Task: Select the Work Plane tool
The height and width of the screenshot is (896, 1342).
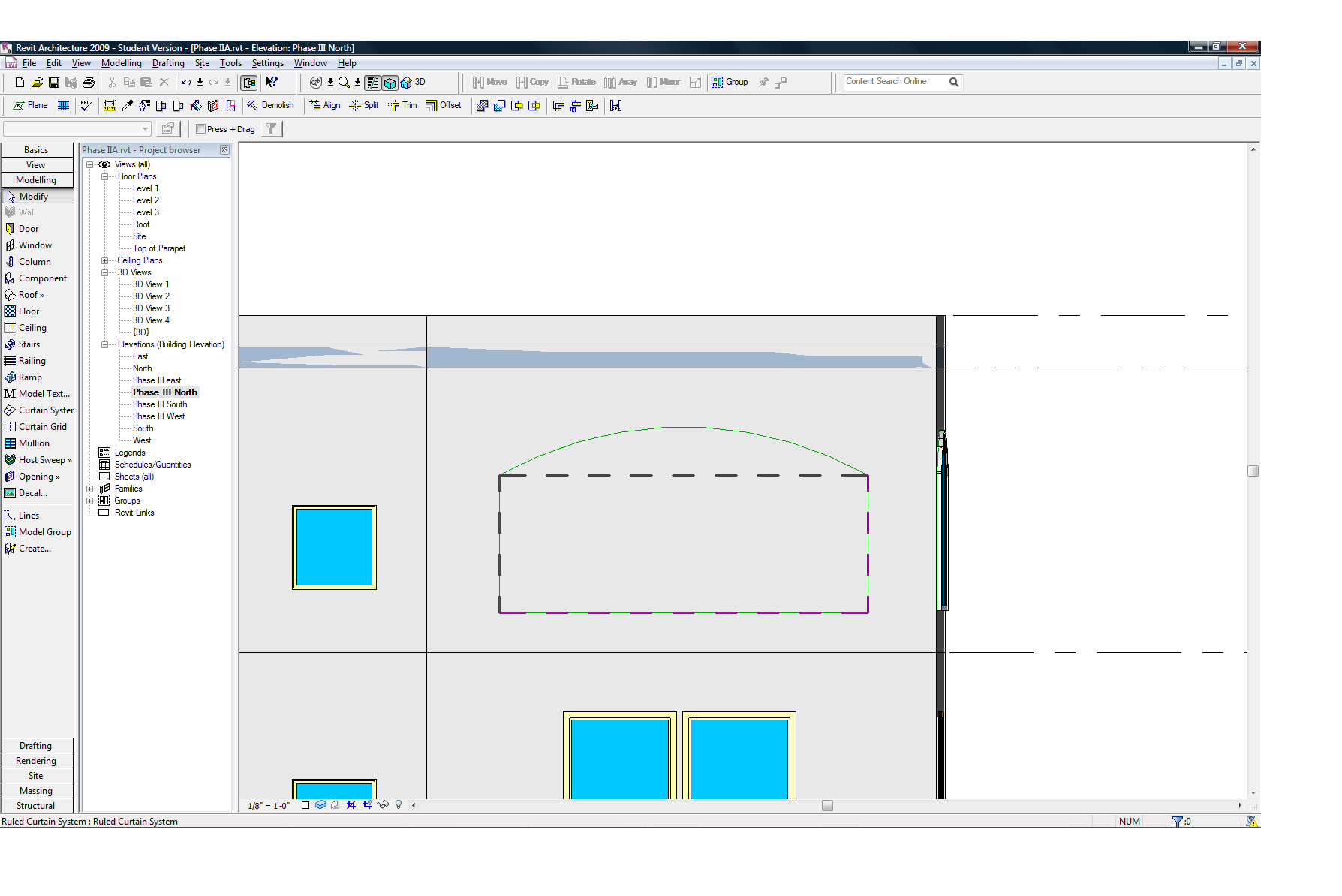Action: click(30, 106)
